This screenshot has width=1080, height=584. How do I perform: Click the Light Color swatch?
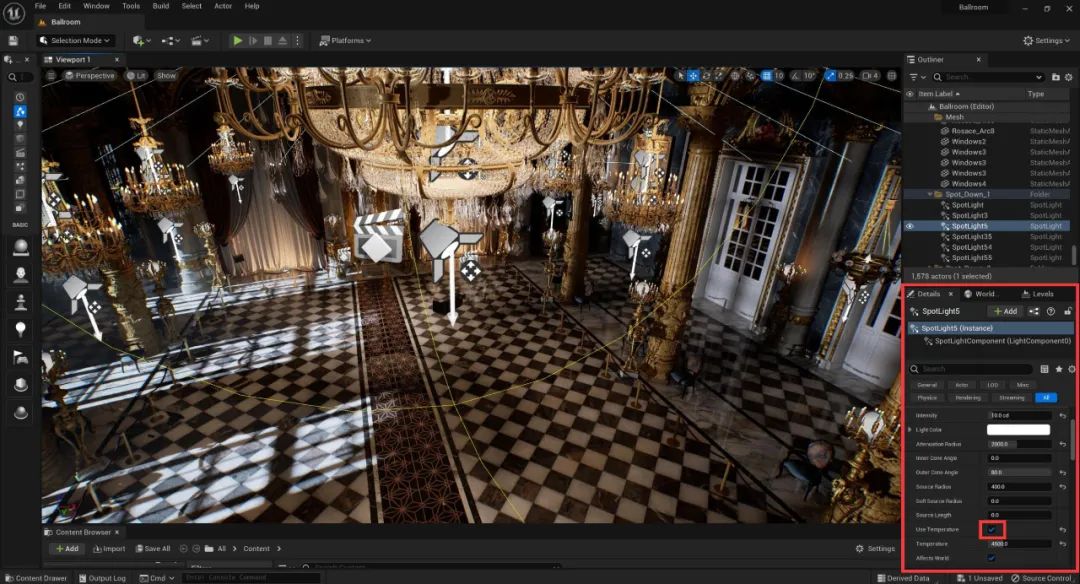pyautogui.click(x=1018, y=429)
